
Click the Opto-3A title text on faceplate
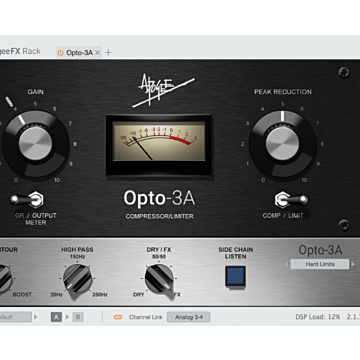[x=159, y=199]
